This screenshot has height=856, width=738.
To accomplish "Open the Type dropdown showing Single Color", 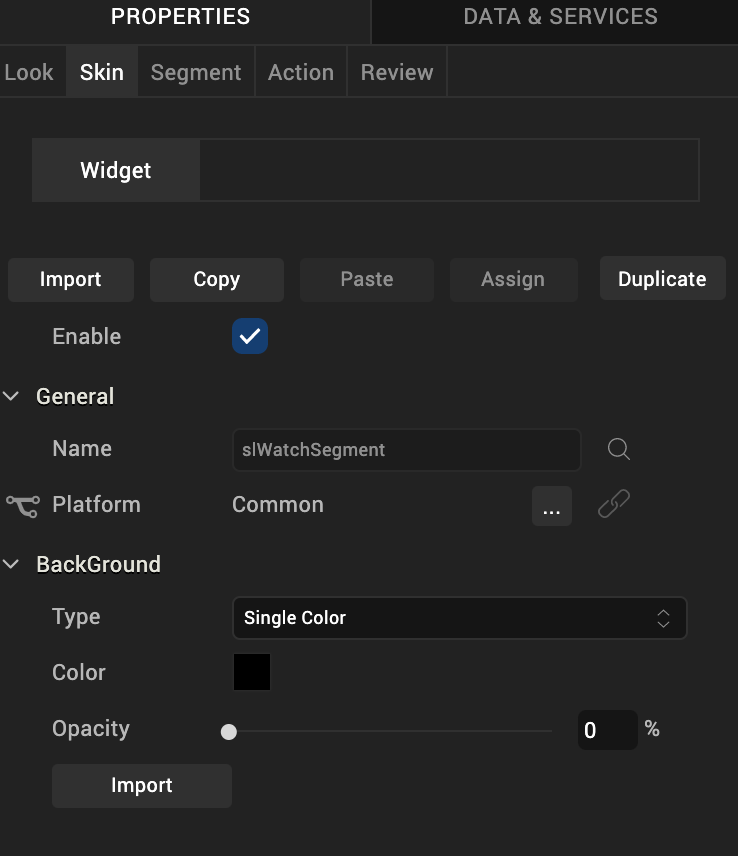I will pyautogui.click(x=459, y=618).
